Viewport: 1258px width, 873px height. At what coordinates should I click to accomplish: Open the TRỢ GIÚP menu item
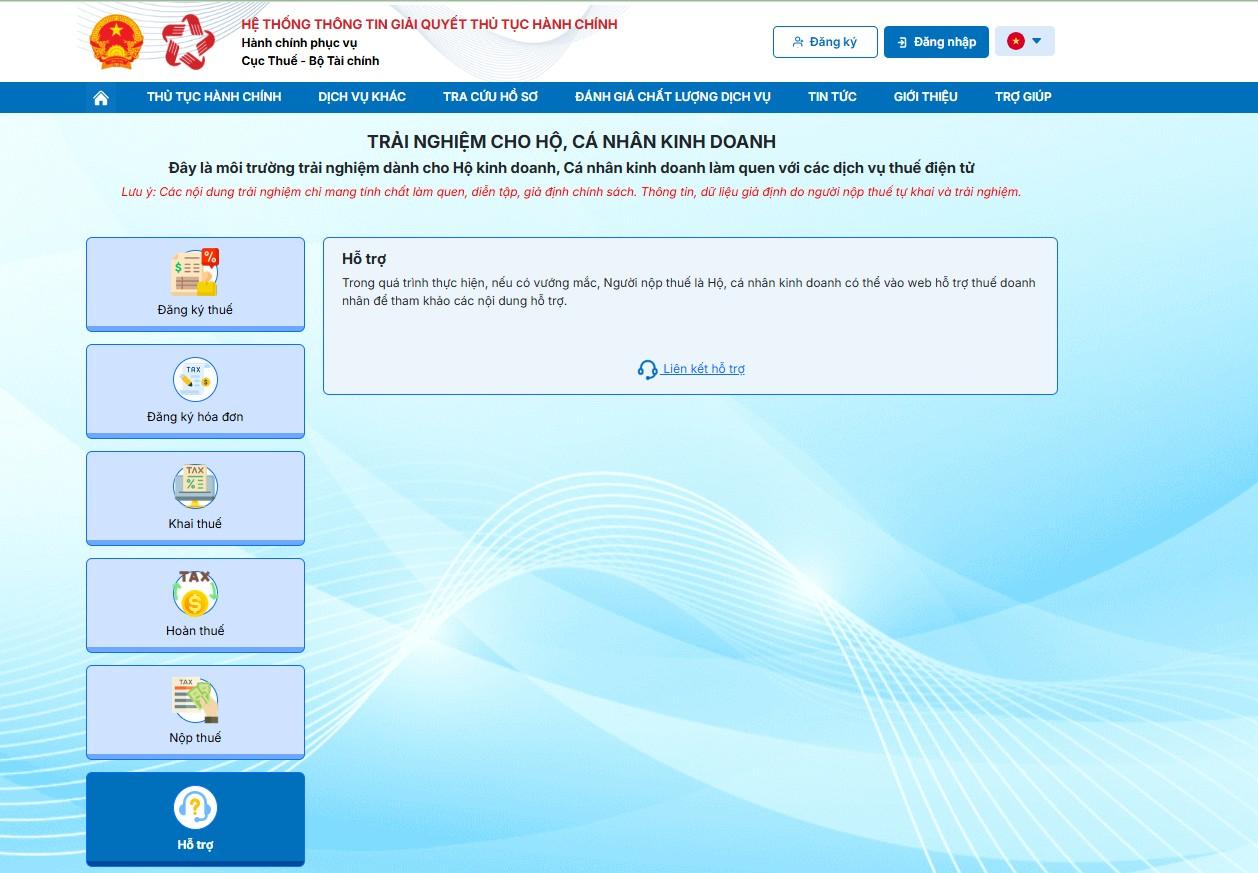coord(1022,97)
